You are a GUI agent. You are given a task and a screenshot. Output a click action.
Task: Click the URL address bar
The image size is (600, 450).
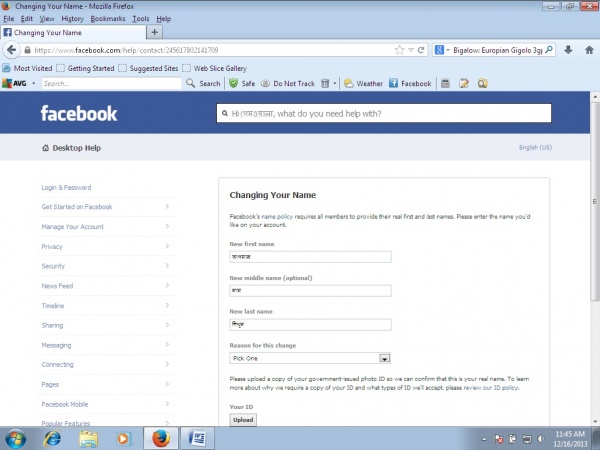point(212,50)
